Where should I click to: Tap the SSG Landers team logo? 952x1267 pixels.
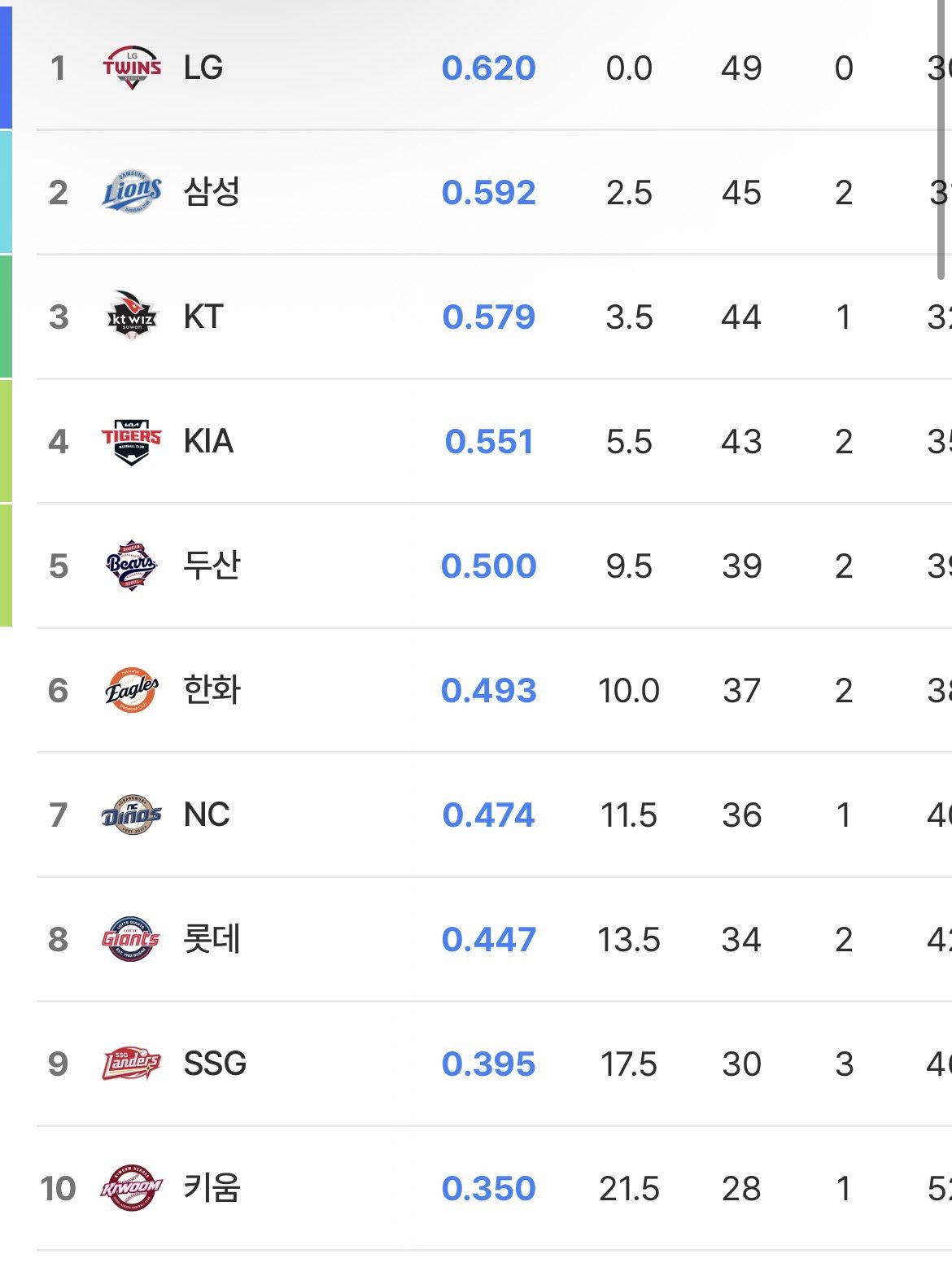click(x=132, y=1064)
